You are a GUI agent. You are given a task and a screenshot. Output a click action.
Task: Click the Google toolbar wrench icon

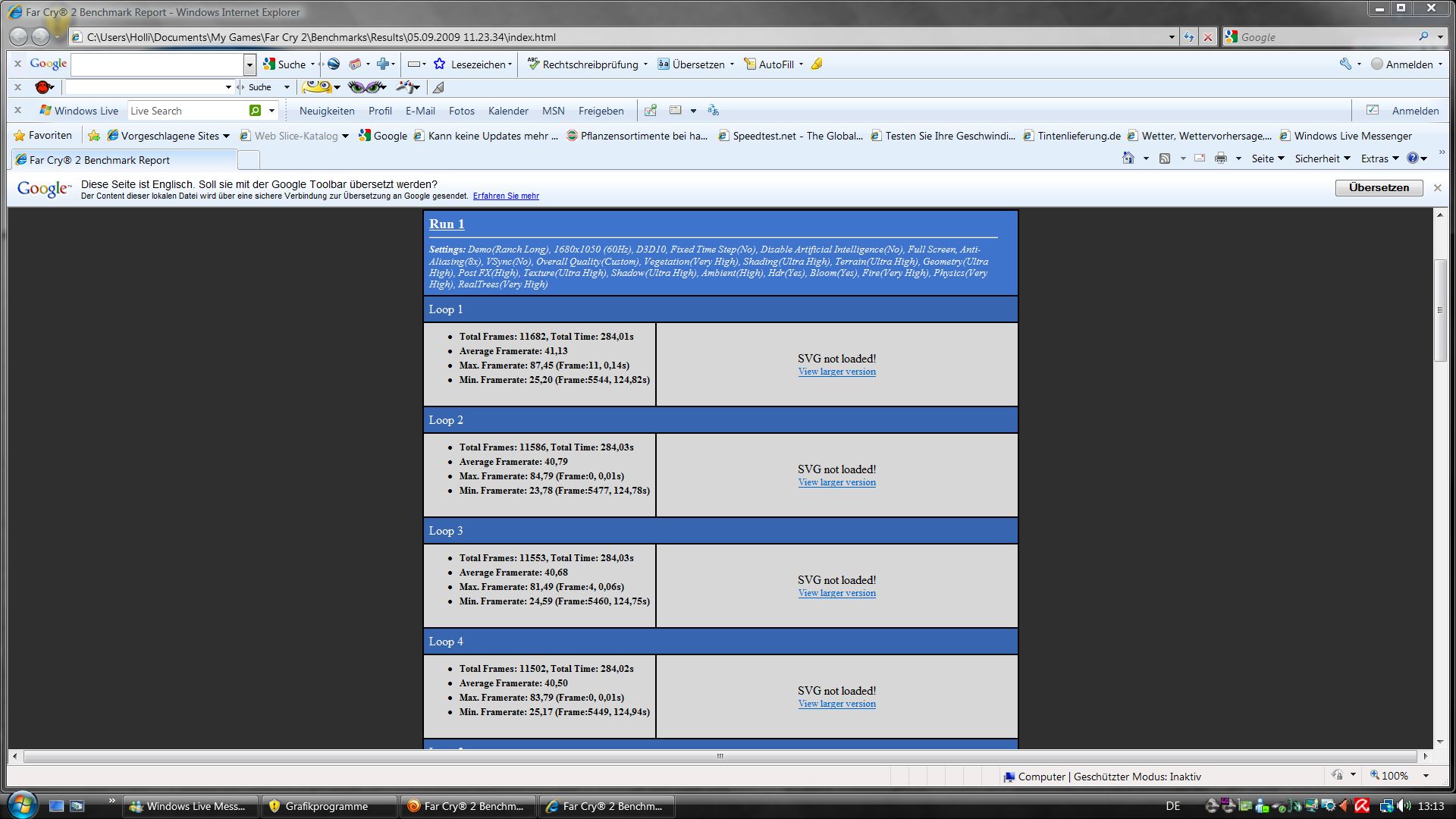1345,64
